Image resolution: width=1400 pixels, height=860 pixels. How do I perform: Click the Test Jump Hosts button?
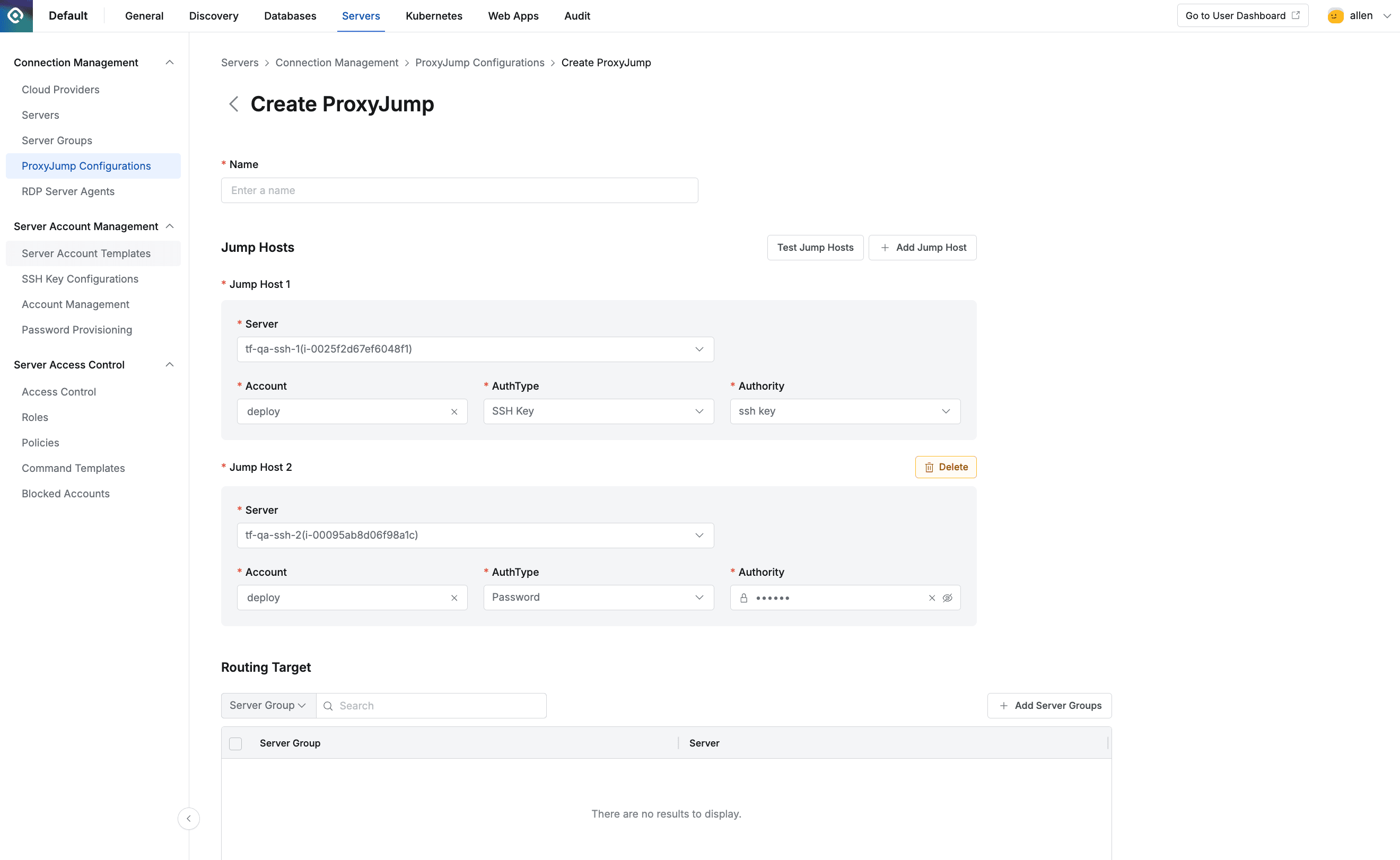(815, 248)
